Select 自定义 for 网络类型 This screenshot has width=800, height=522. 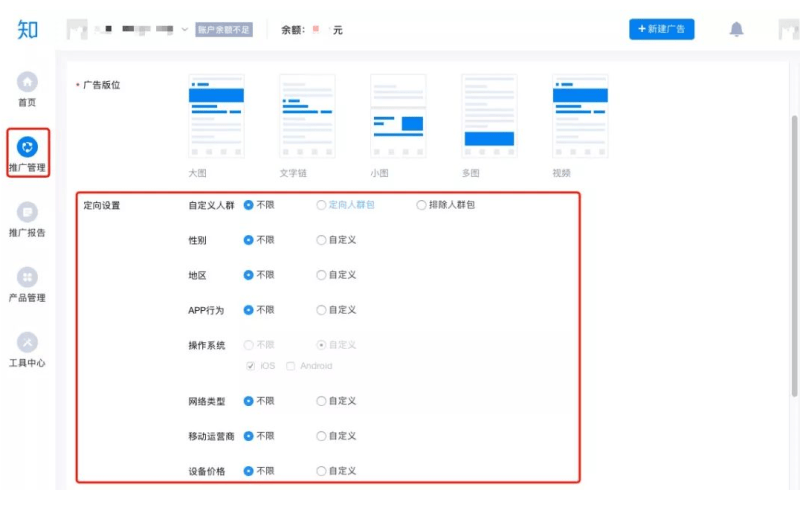321,401
